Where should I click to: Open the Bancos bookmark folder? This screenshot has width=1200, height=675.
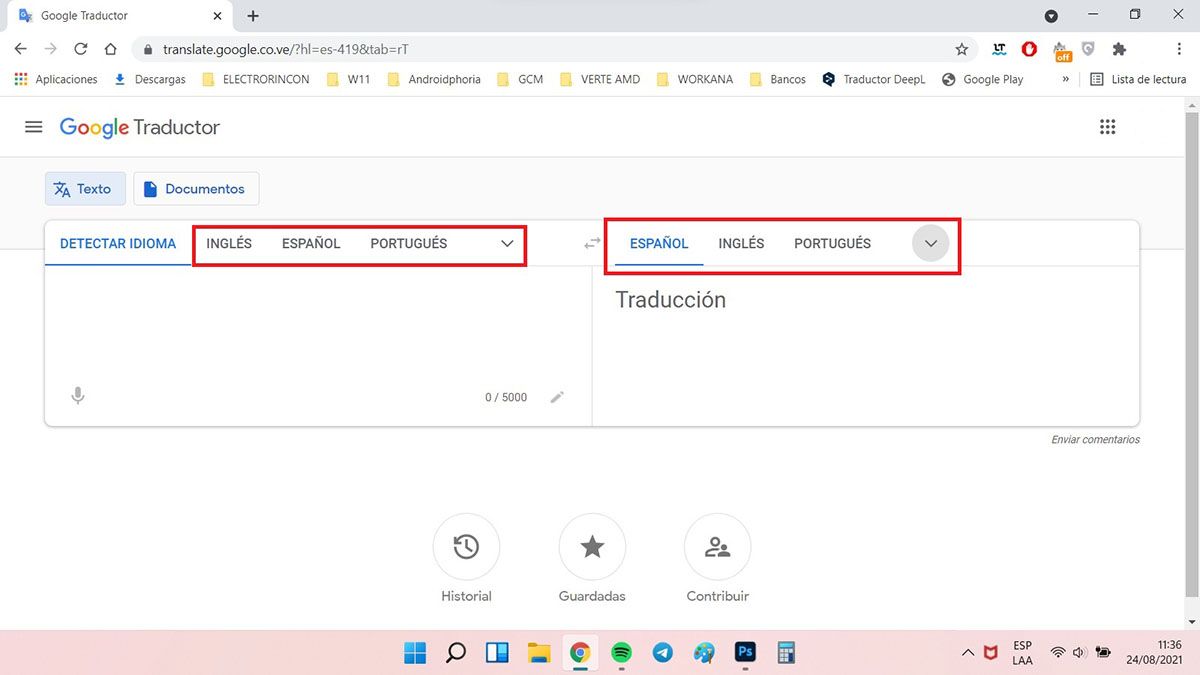(x=777, y=79)
